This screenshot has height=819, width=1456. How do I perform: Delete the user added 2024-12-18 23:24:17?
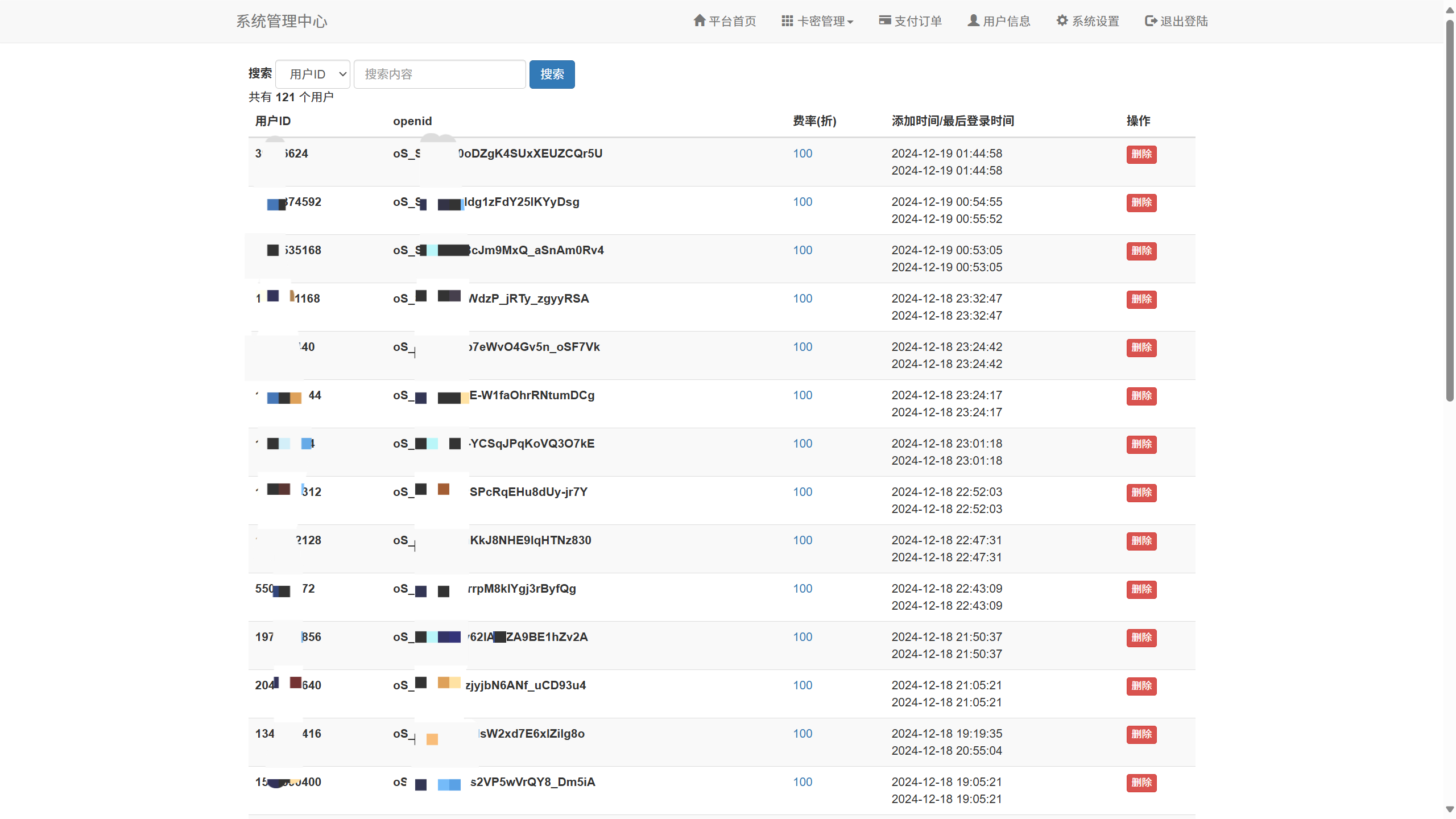coord(1141,396)
